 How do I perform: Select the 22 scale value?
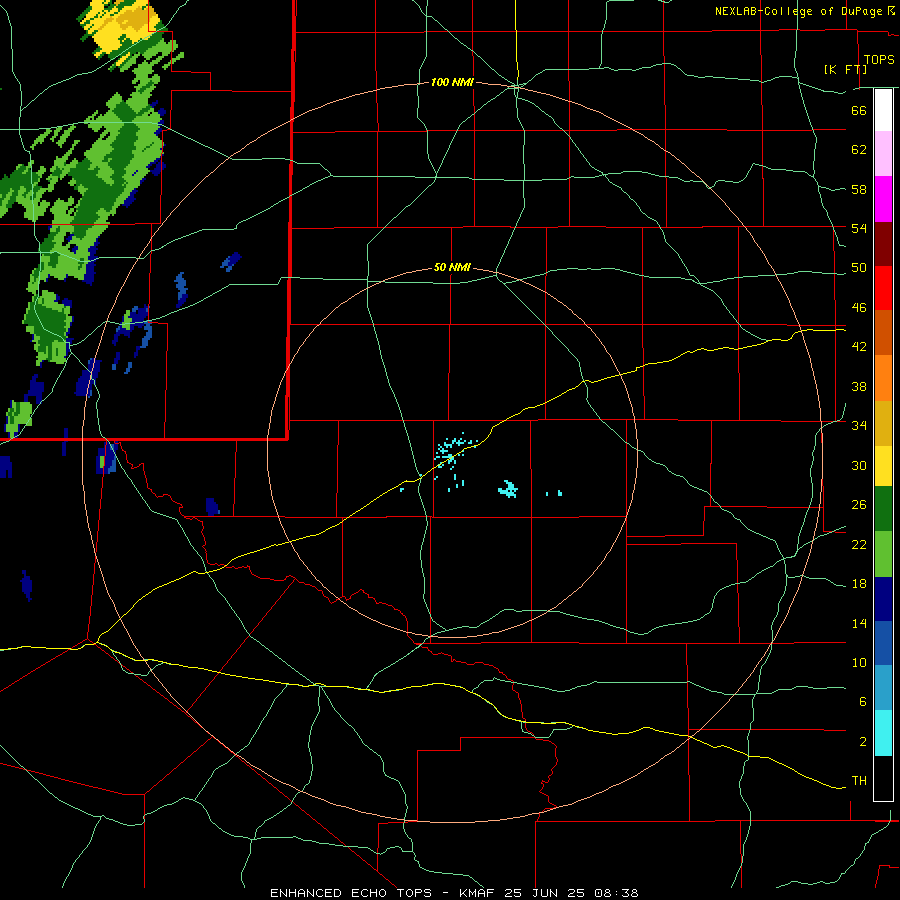click(x=859, y=545)
